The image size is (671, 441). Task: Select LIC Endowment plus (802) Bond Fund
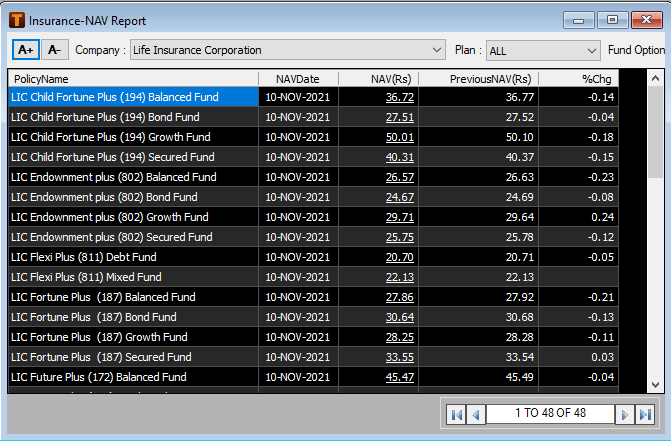(133, 197)
